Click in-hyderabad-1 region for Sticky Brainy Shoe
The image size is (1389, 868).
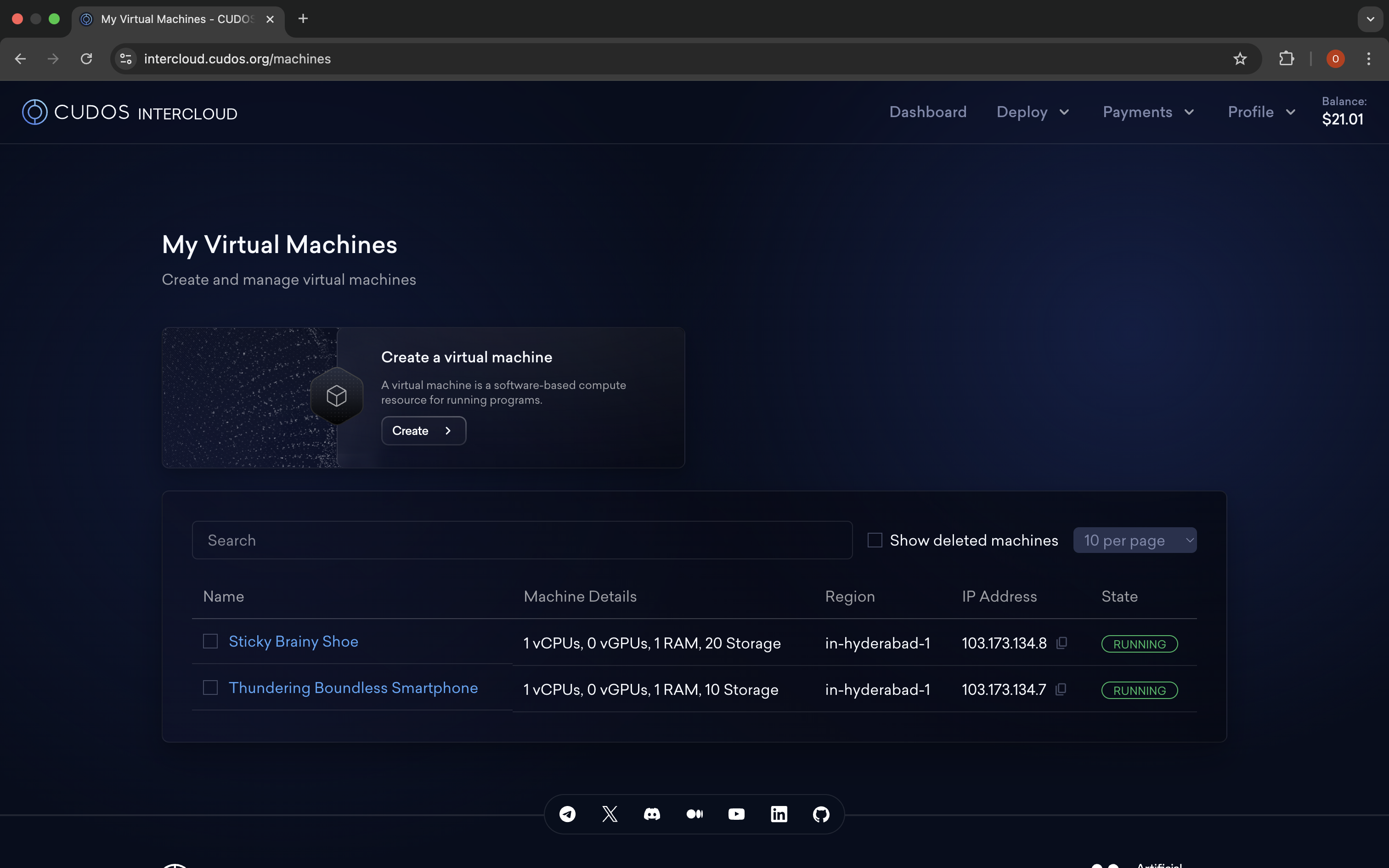tap(877, 643)
